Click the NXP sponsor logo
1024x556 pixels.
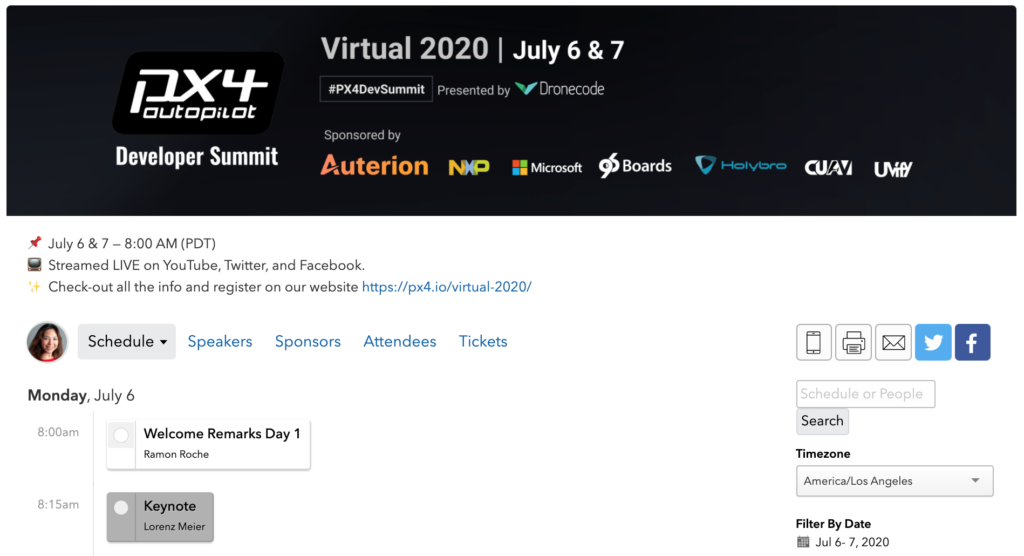pos(469,168)
